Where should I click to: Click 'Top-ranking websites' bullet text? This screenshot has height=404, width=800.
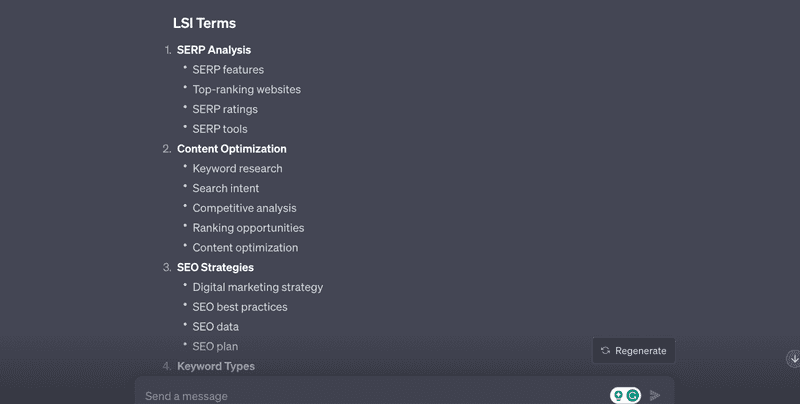tap(246, 90)
